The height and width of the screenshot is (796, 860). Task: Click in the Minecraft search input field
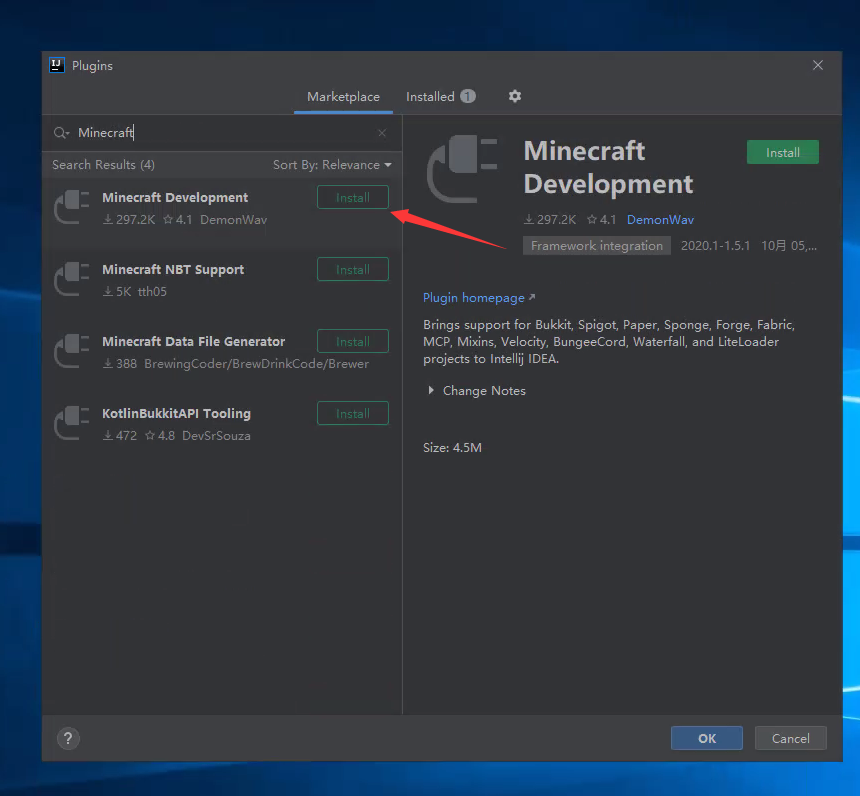(x=220, y=133)
